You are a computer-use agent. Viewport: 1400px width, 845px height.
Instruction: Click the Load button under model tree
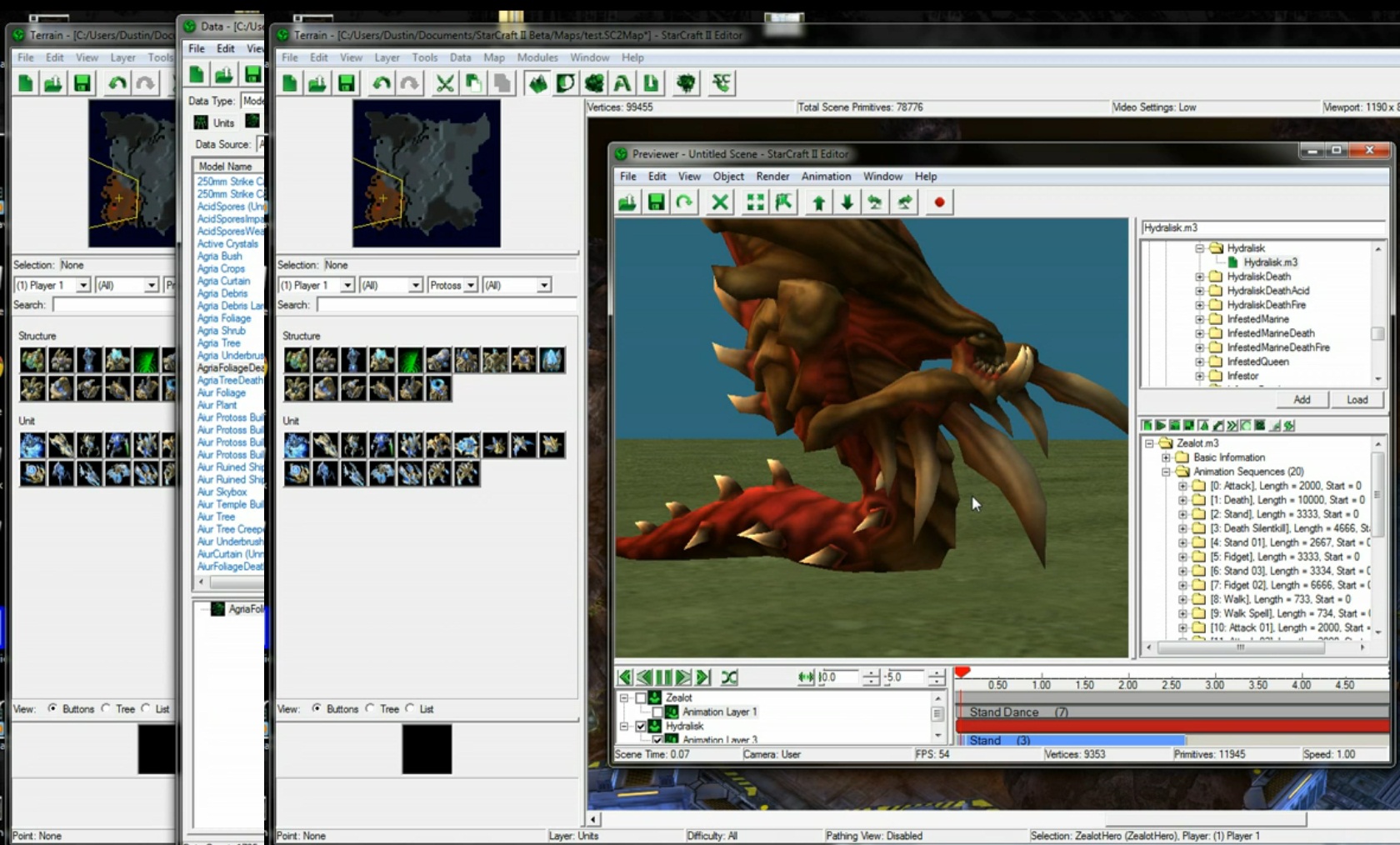[x=1357, y=400]
